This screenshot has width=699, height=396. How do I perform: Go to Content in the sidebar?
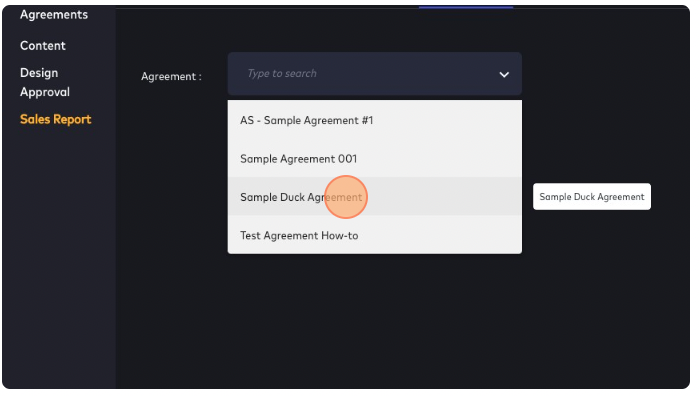43,45
